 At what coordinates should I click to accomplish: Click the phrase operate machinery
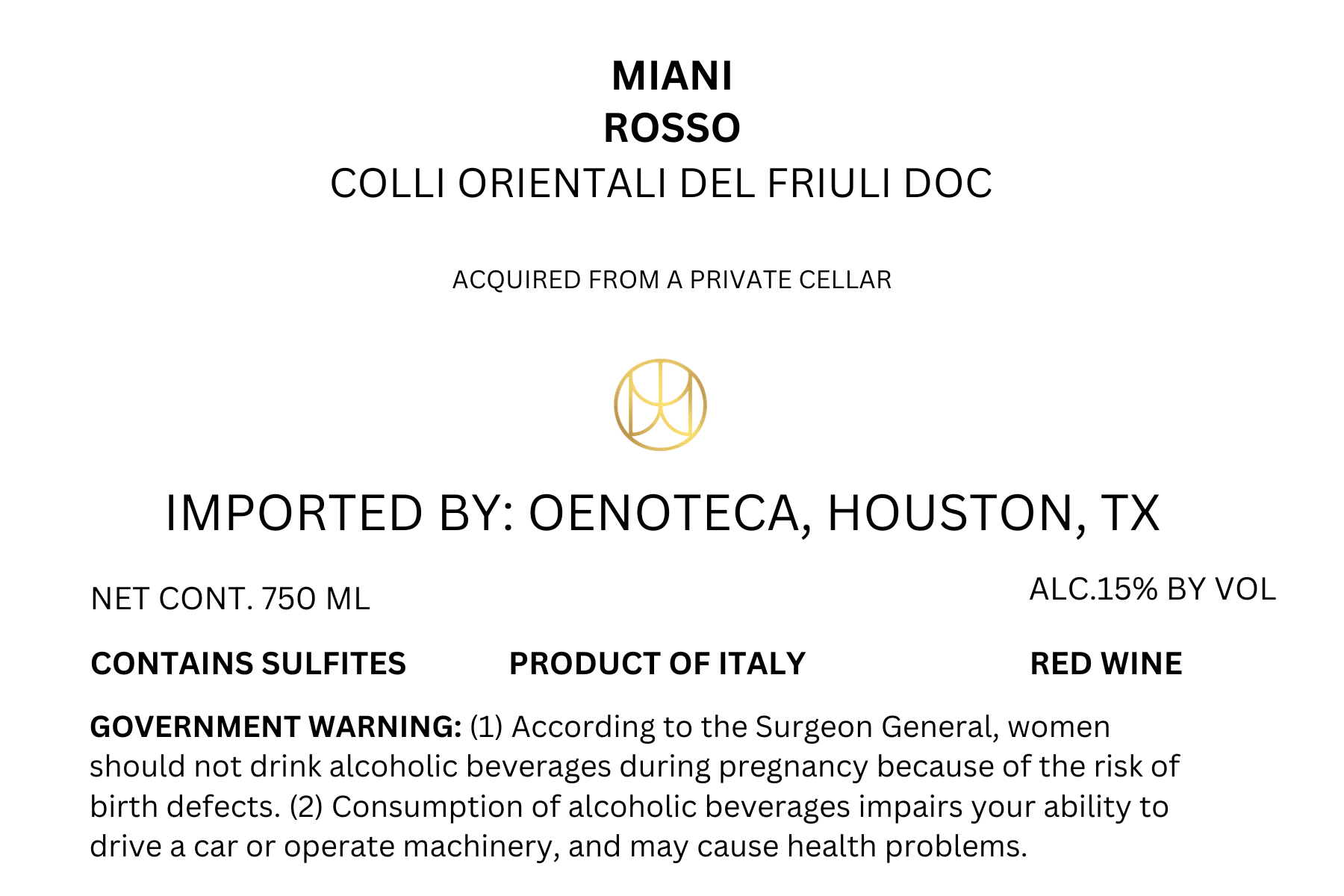422,847
